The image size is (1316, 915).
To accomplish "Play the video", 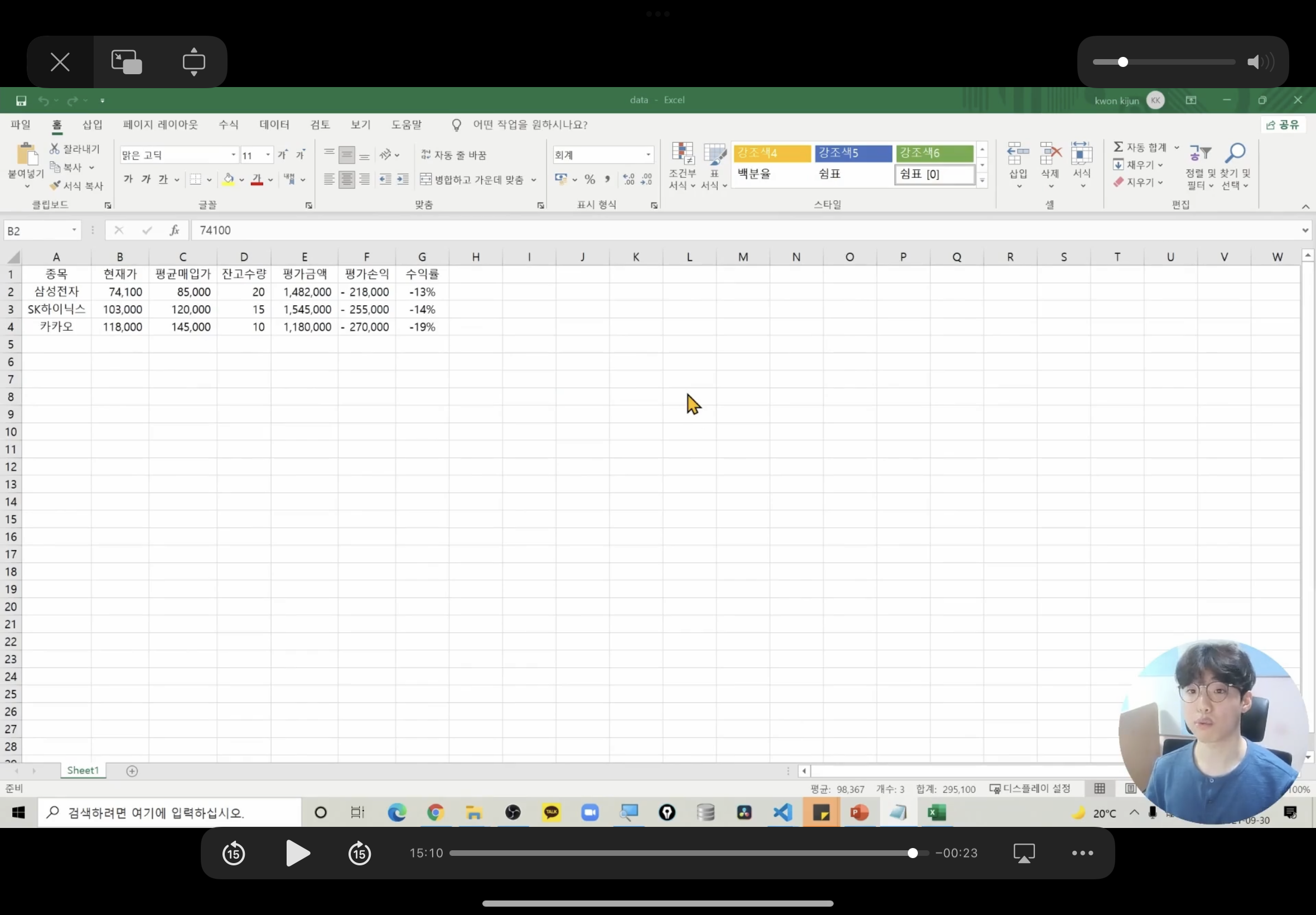I will click(x=297, y=853).
